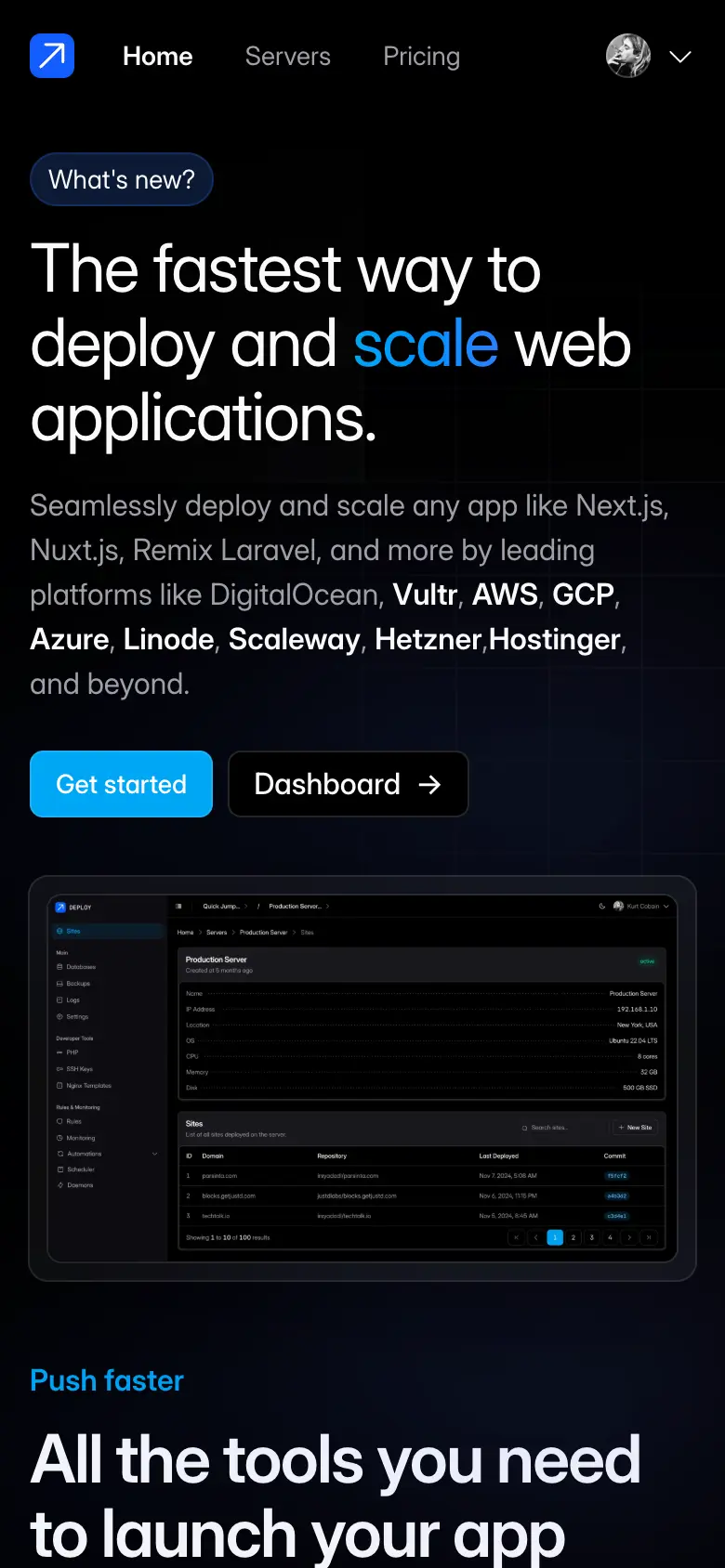The height and width of the screenshot is (1568, 725).
Task: Click the Scheduler icon in preview sidebar
Action: point(60,1169)
